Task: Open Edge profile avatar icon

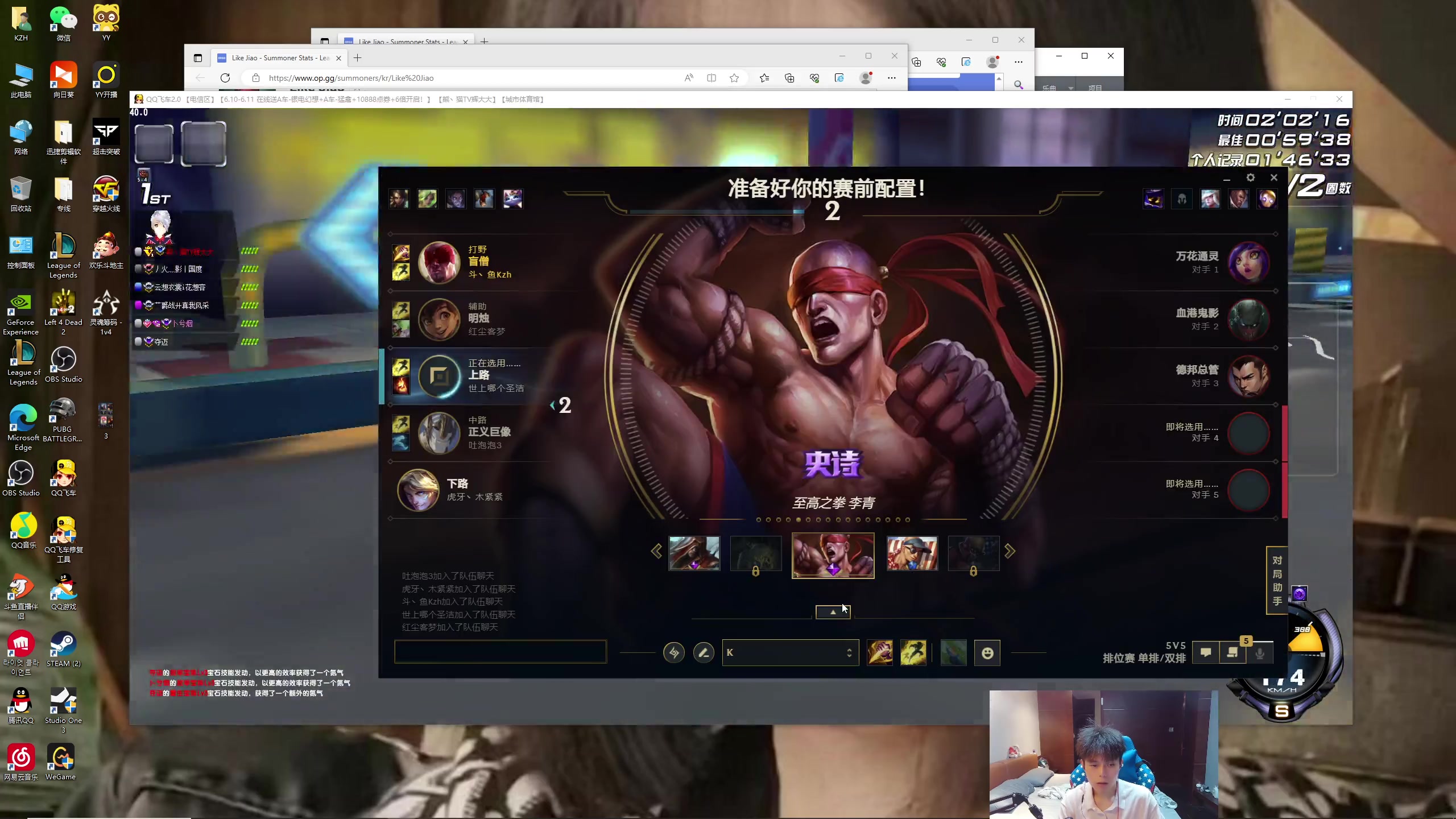Action: click(866, 78)
